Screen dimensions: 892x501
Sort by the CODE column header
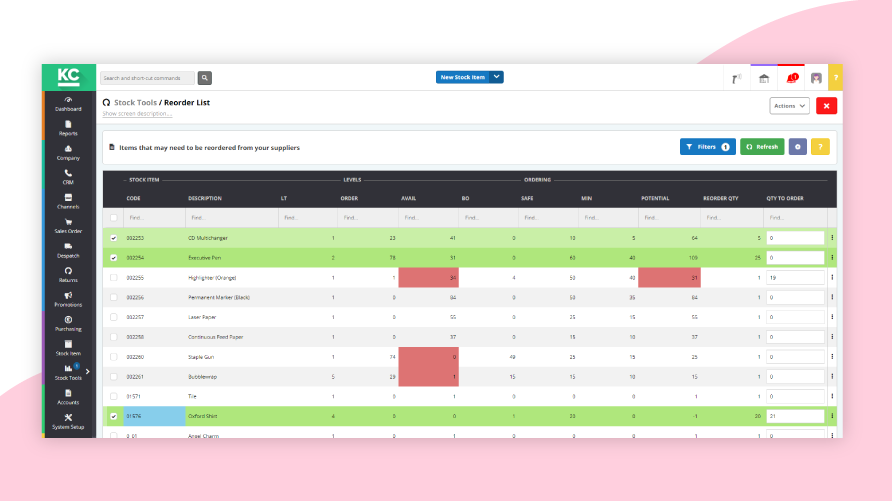coord(133,198)
